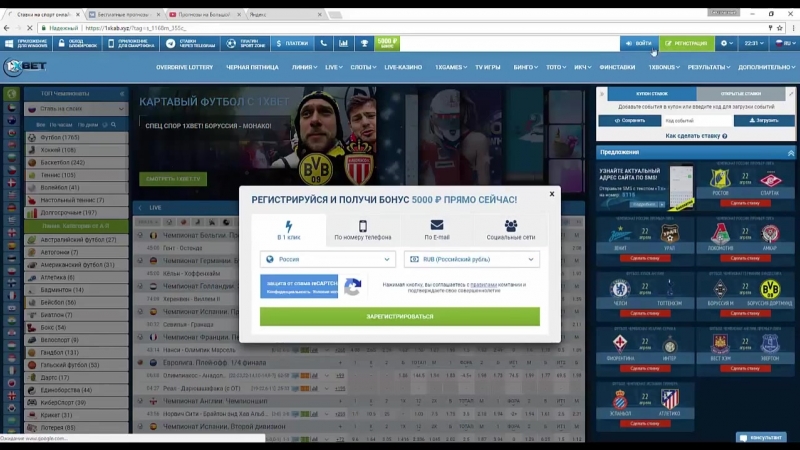Switch to the По номеру телефона tab
Viewport: 800px width, 450px height.
click(363, 230)
